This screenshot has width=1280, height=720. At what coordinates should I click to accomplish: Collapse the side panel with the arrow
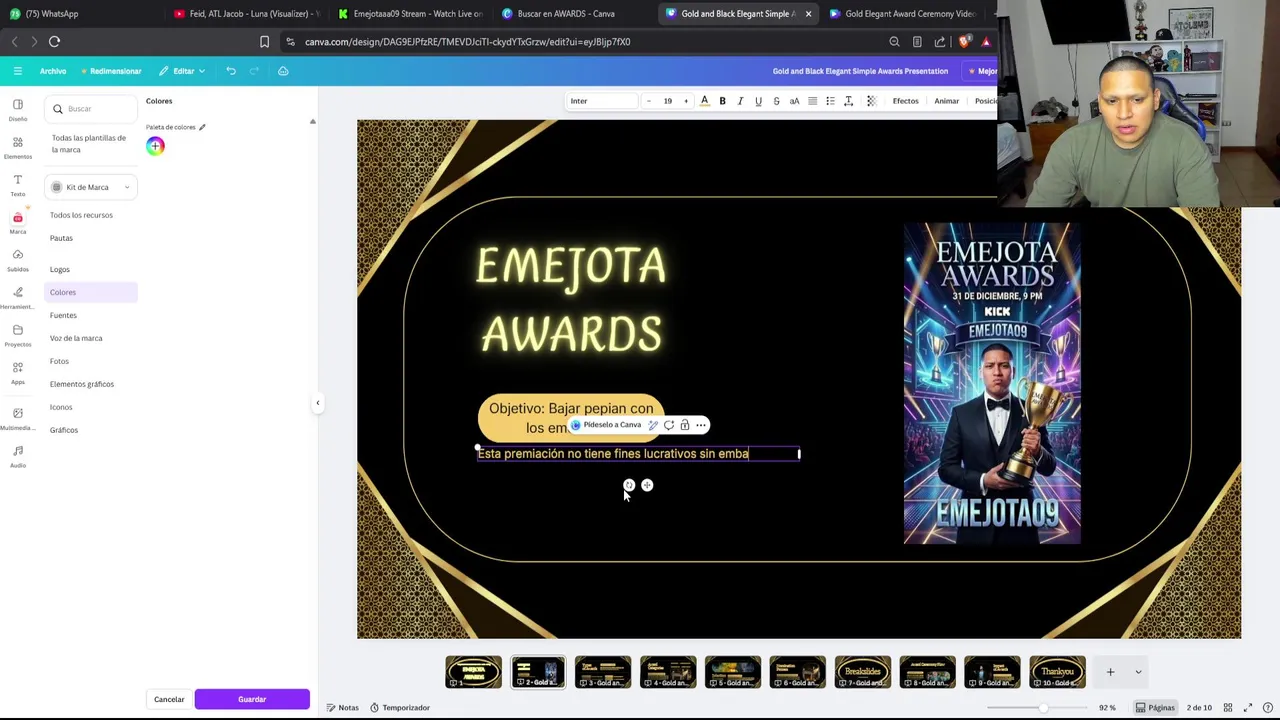tap(317, 403)
